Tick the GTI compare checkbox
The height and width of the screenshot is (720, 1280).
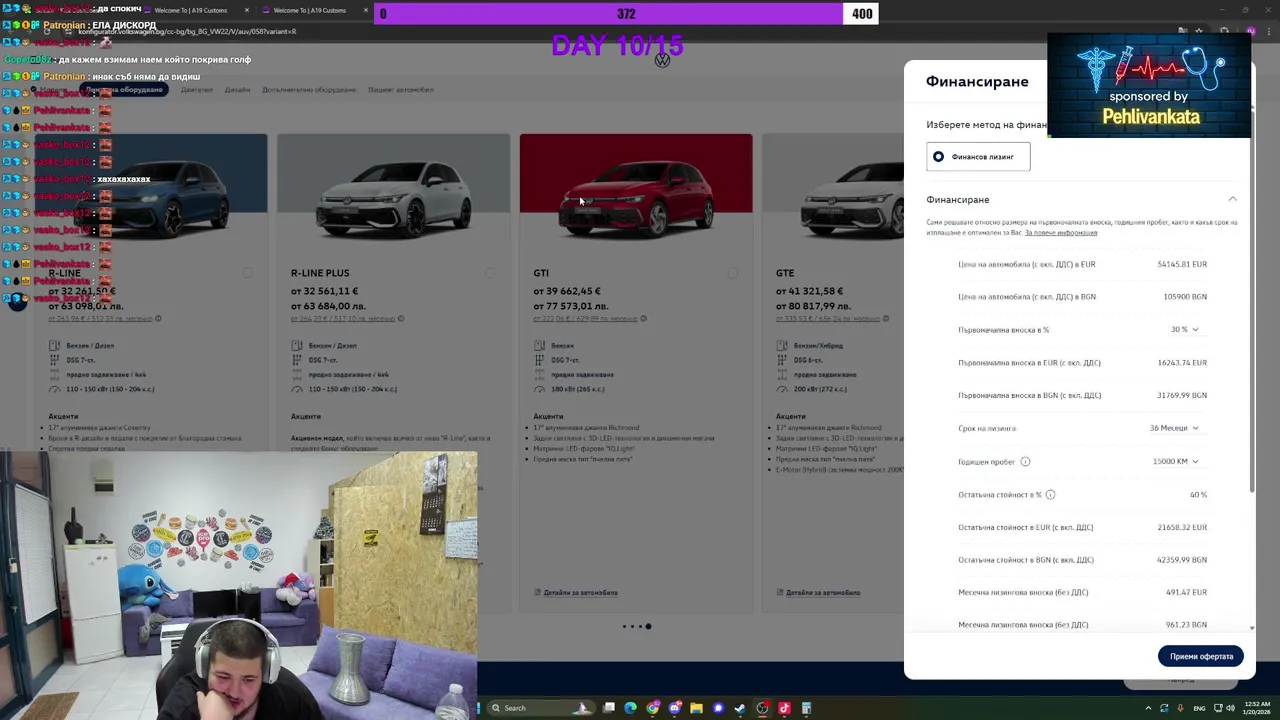(x=733, y=273)
